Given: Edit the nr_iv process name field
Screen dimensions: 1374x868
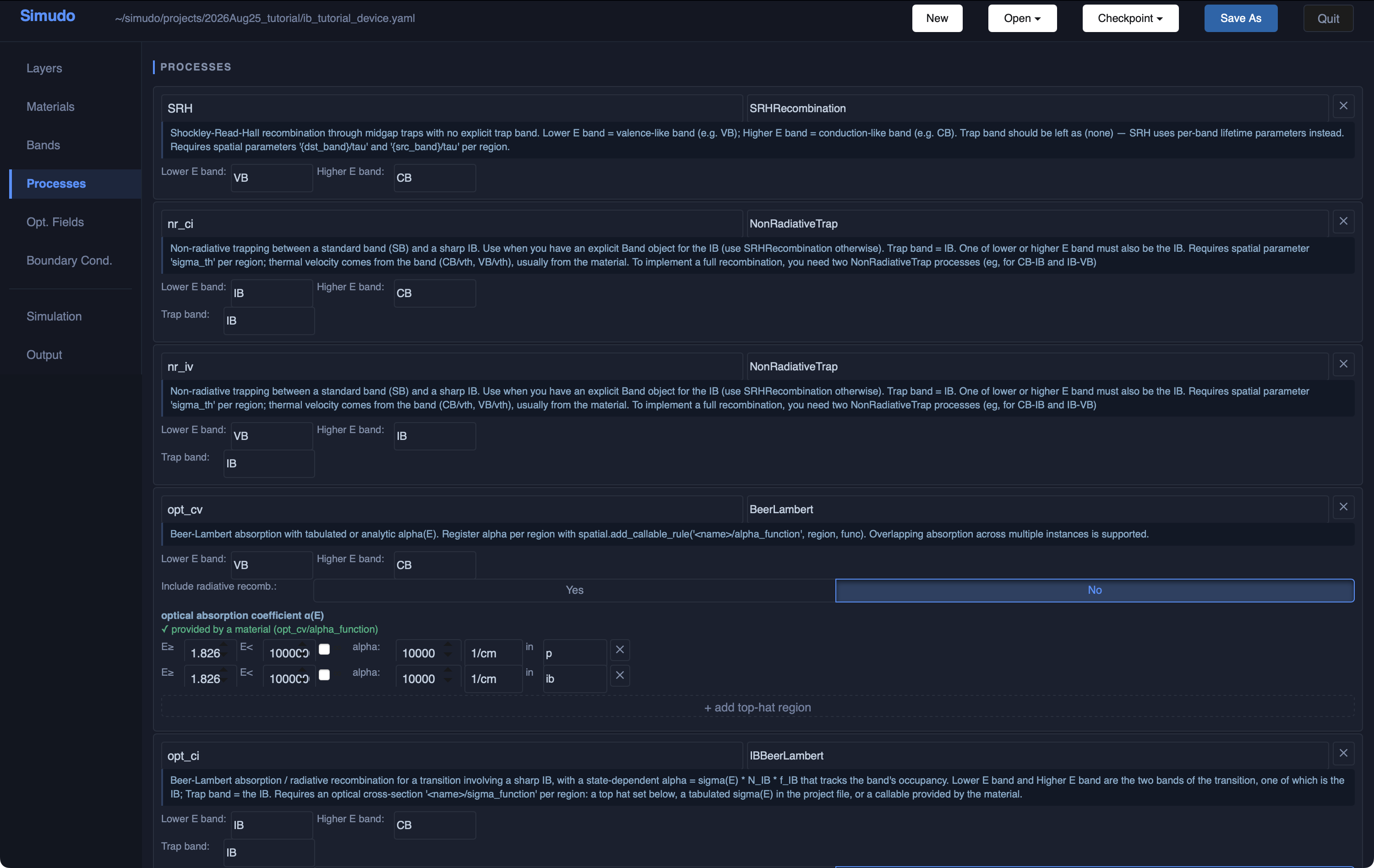Looking at the screenshot, I should pos(451,366).
